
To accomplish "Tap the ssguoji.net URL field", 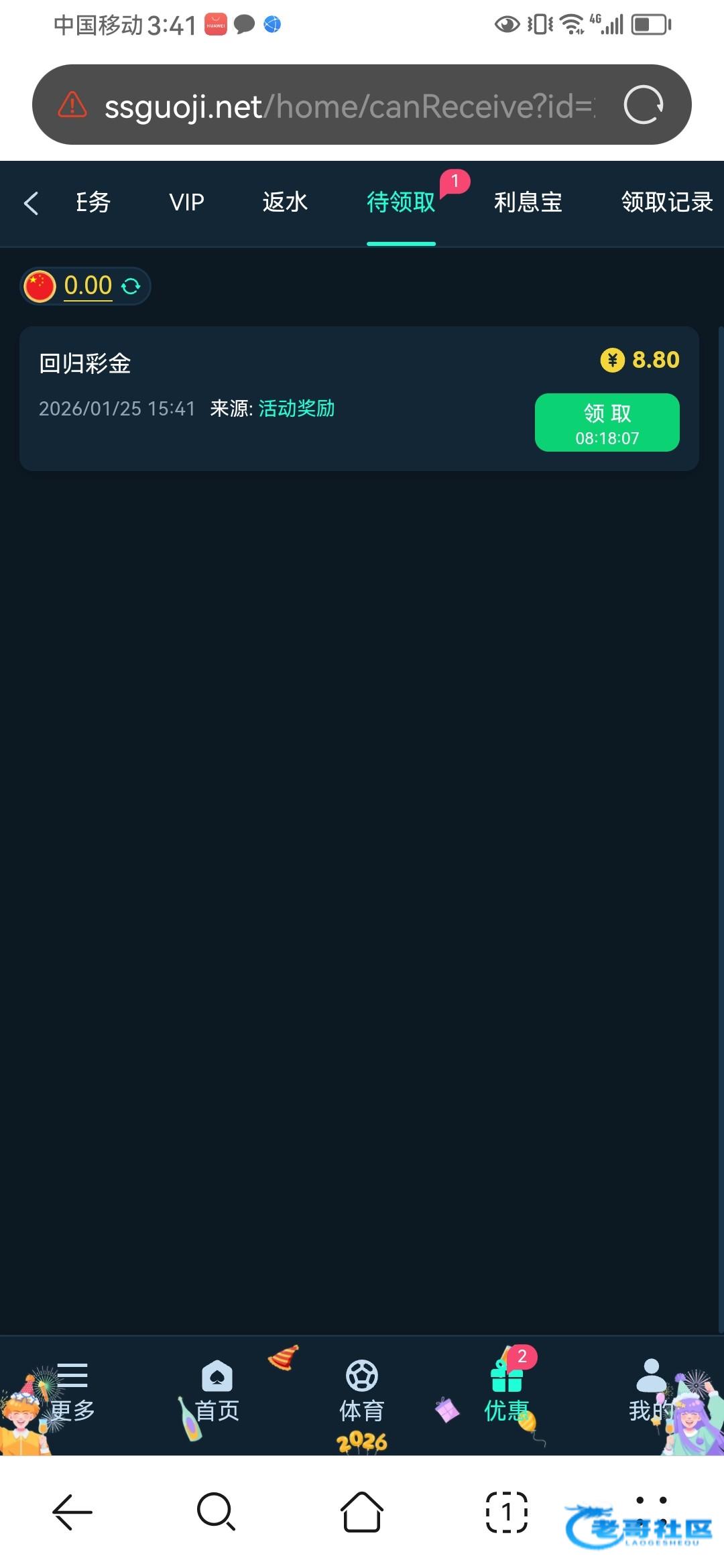I will tap(349, 106).
